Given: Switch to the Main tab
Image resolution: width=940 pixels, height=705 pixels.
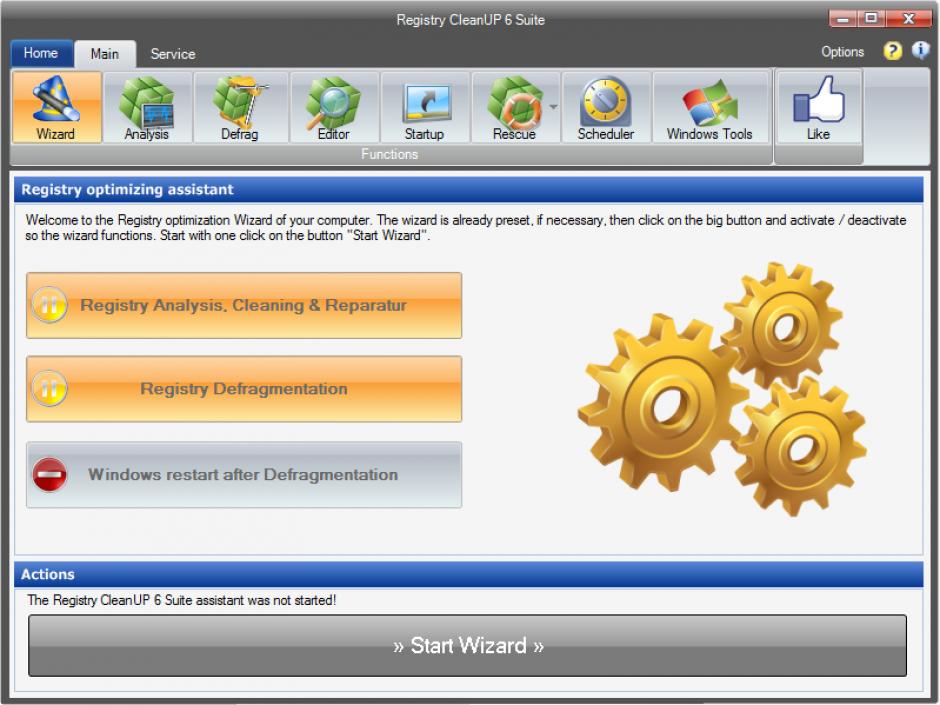Looking at the screenshot, I should coord(105,54).
